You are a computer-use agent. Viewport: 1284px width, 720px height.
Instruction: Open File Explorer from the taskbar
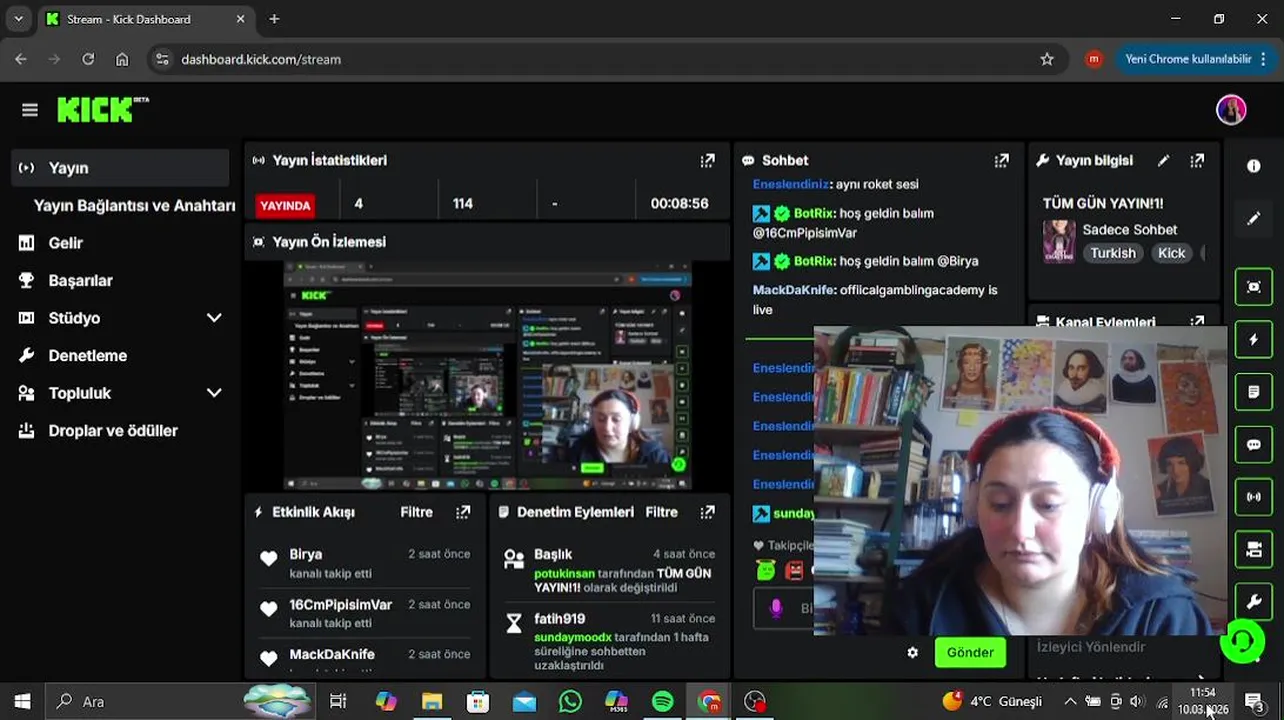(x=432, y=702)
